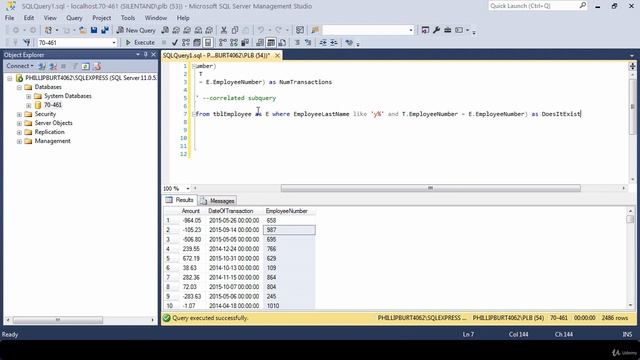Click the editor zoom 100 % dropdown

187,189
